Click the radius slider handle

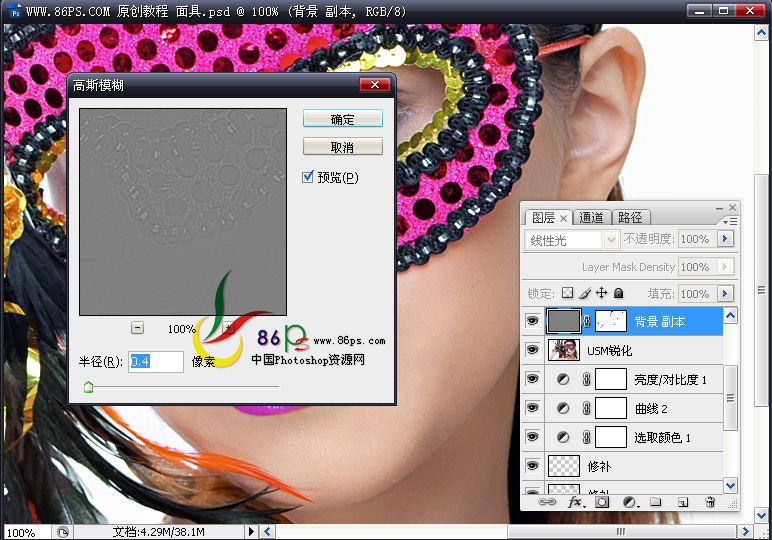(88, 386)
